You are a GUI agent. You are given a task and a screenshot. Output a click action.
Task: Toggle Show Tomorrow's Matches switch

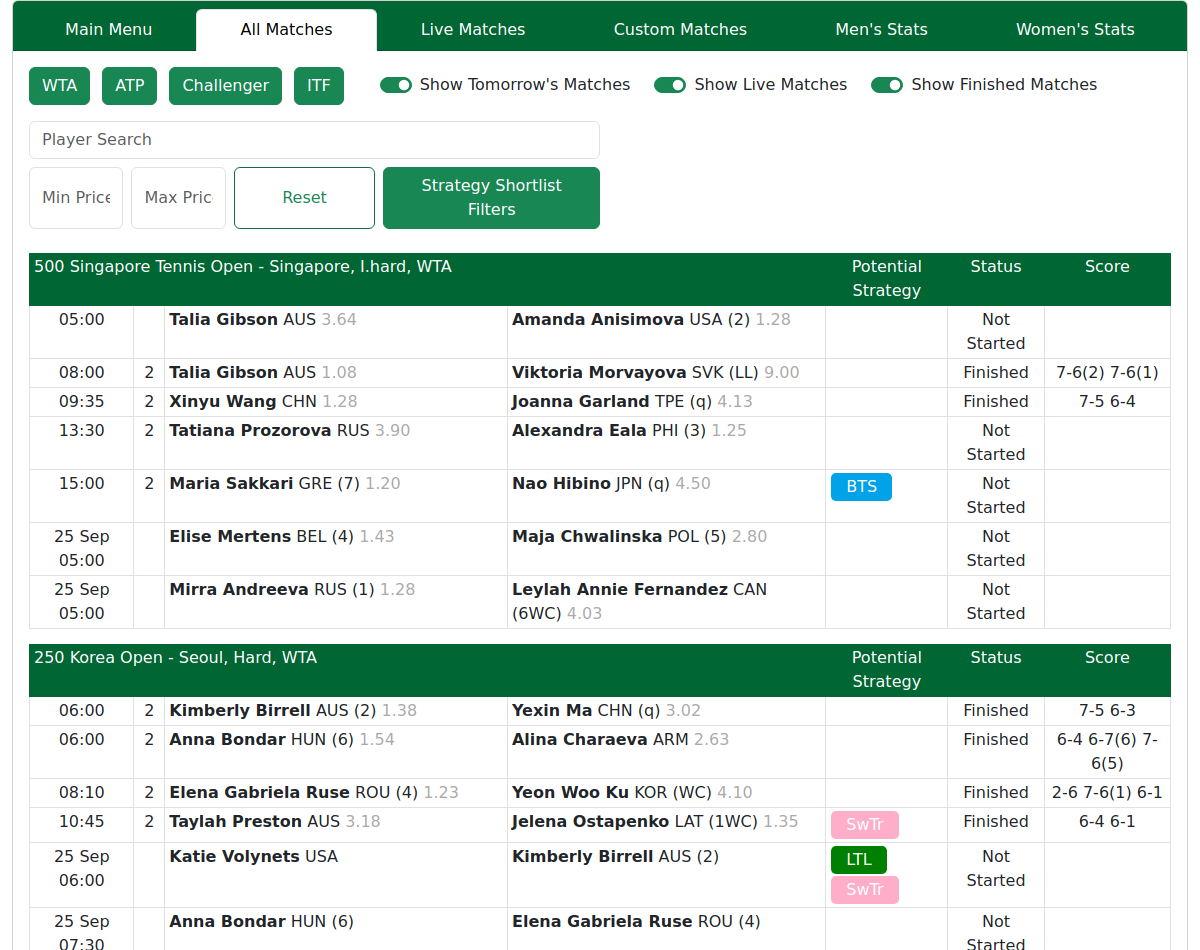click(x=396, y=85)
